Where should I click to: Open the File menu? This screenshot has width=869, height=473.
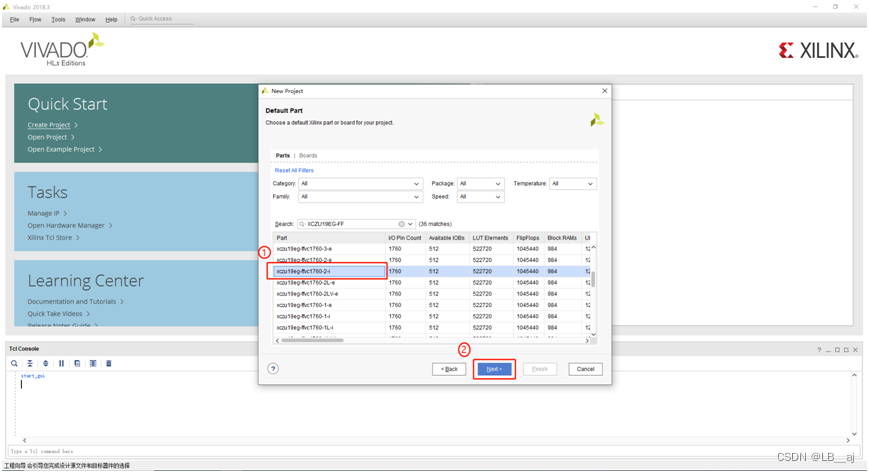[x=14, y=19]
